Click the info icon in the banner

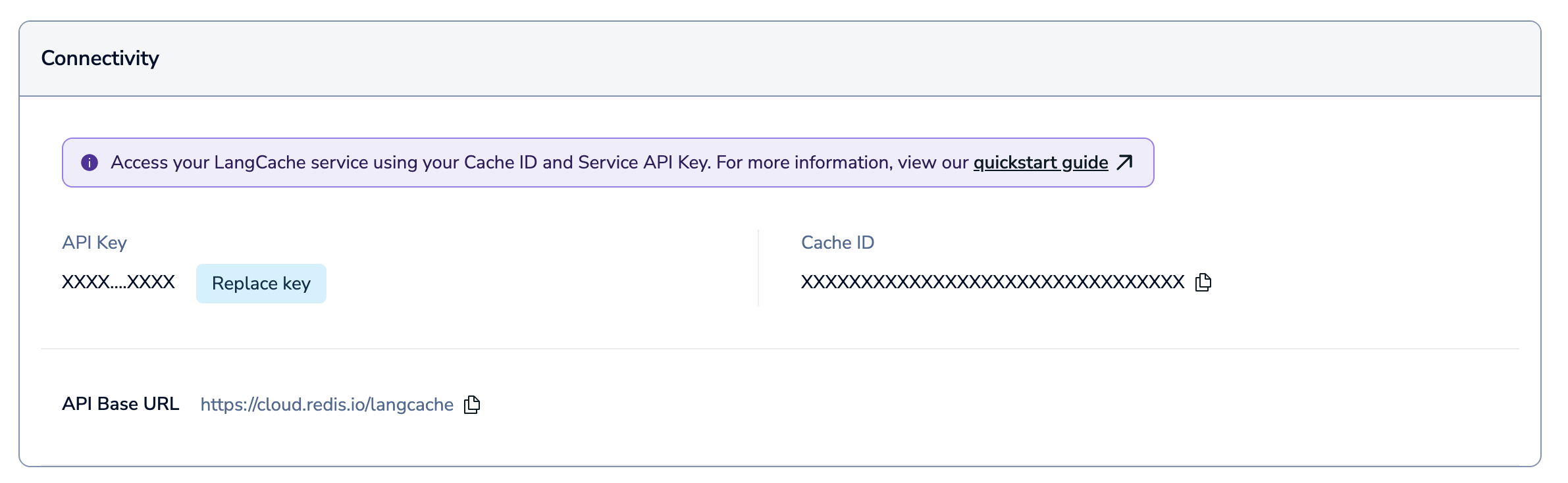tap(90, 163)
